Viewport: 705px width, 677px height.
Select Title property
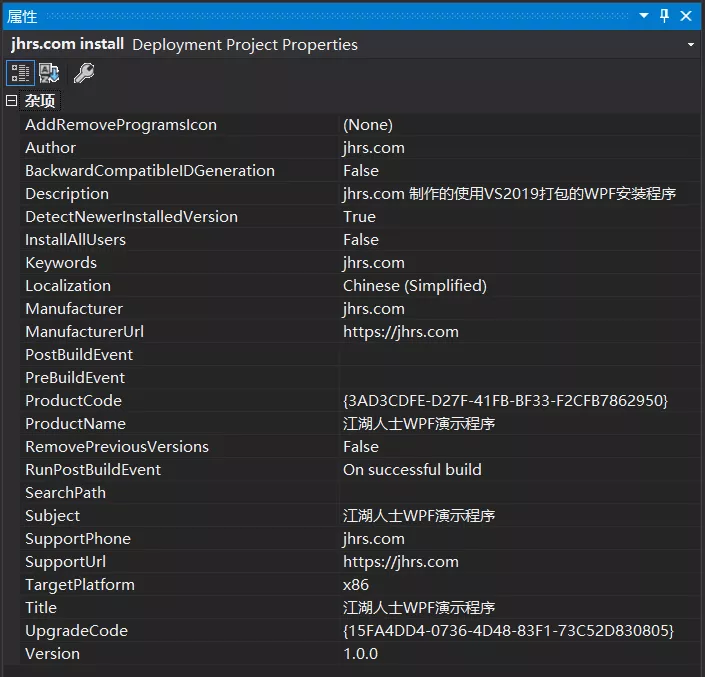[x=41, y=607]
